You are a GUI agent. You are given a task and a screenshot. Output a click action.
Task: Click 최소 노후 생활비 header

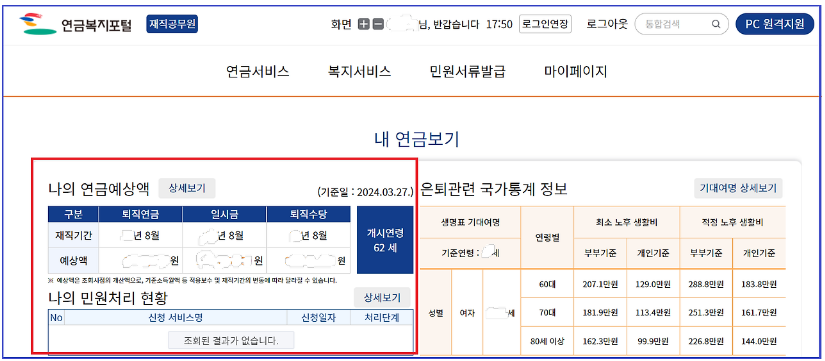click(626, 222)
